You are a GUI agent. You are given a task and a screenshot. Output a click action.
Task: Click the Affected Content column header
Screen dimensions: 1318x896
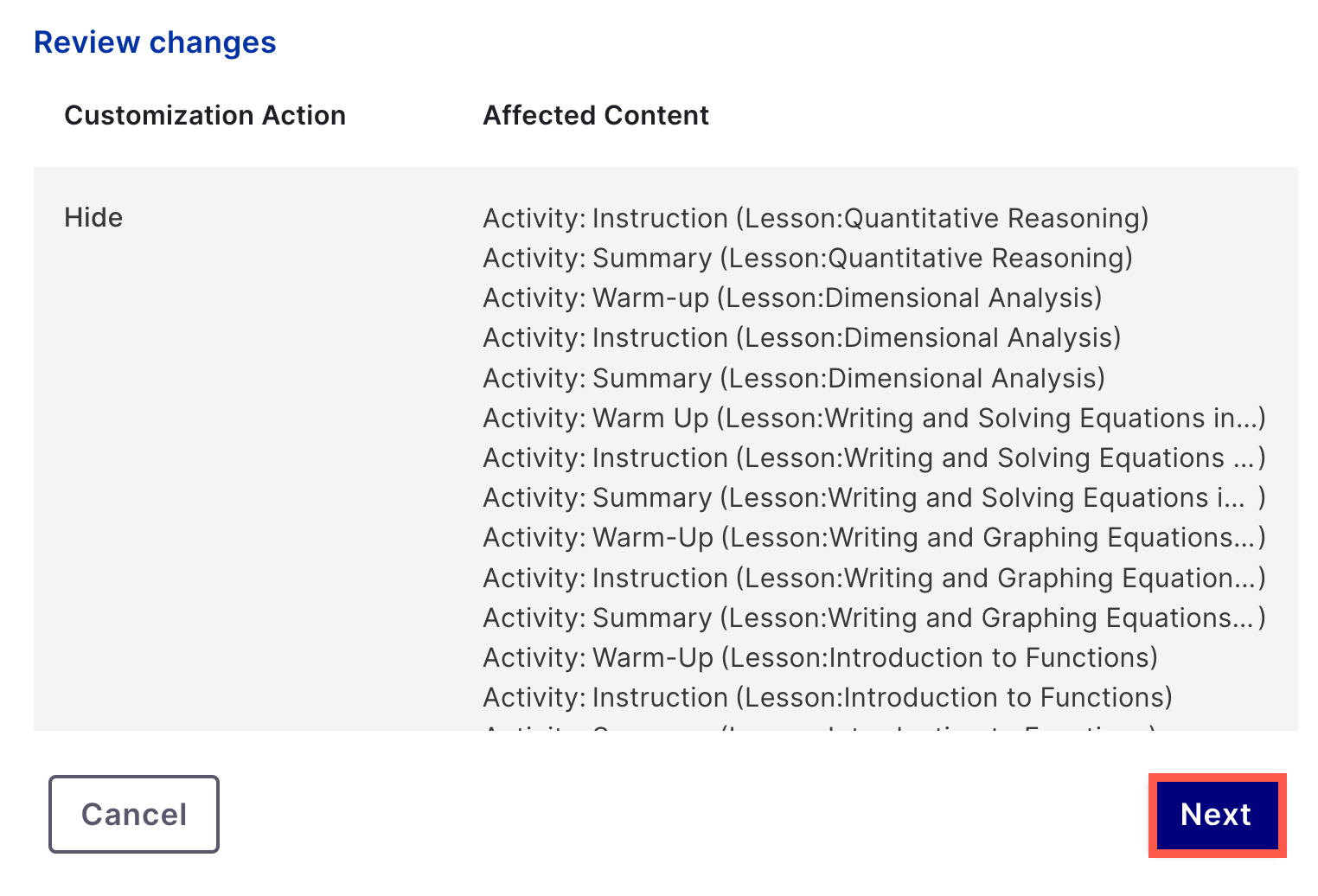coord(595,115)
